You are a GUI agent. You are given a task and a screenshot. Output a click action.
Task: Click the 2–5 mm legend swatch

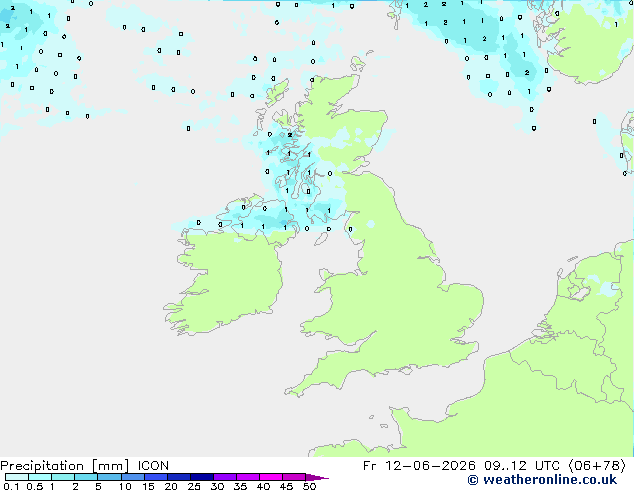(86, 477)
